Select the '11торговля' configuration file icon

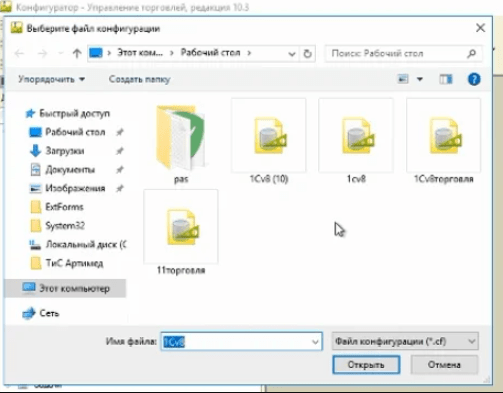pyautogui.click(x=181, y=227)
